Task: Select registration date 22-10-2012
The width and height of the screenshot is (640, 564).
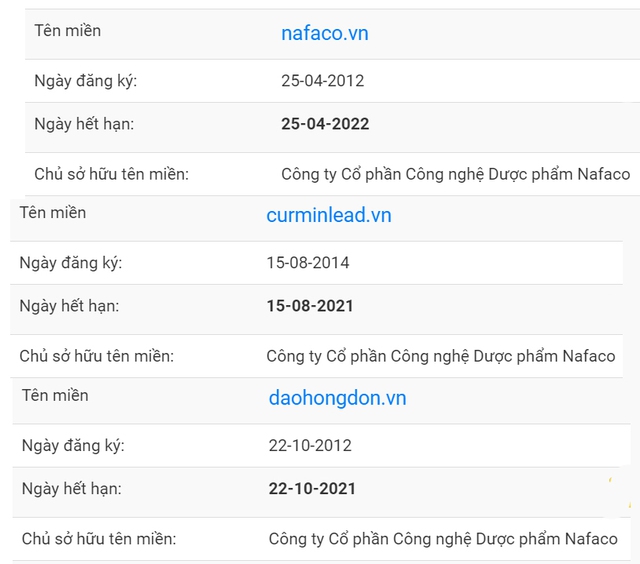Action: (310, 446)
